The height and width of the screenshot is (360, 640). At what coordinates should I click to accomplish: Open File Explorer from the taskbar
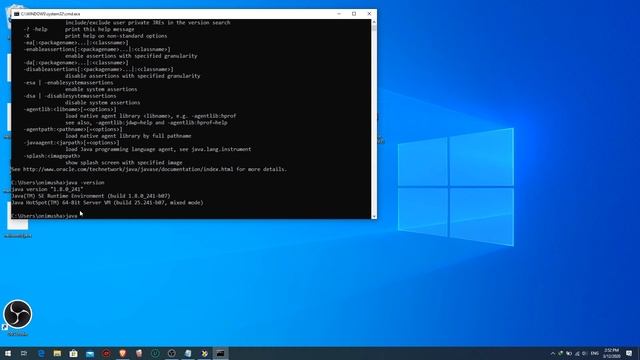[57, 353]
